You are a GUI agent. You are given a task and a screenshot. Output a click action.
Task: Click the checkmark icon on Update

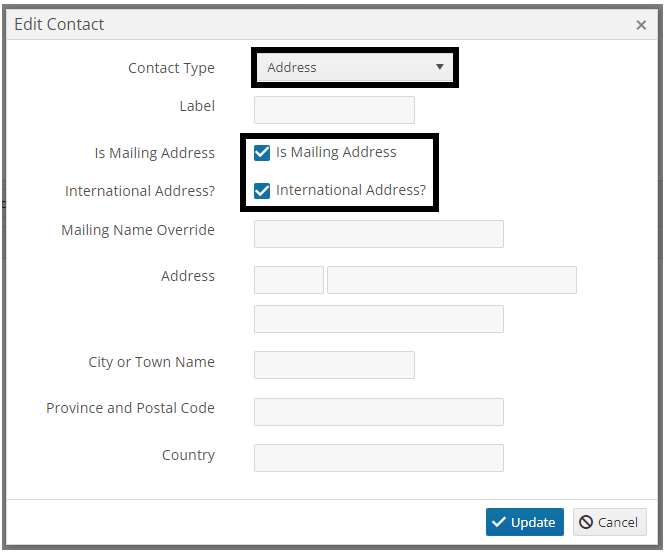coord(499,522)
